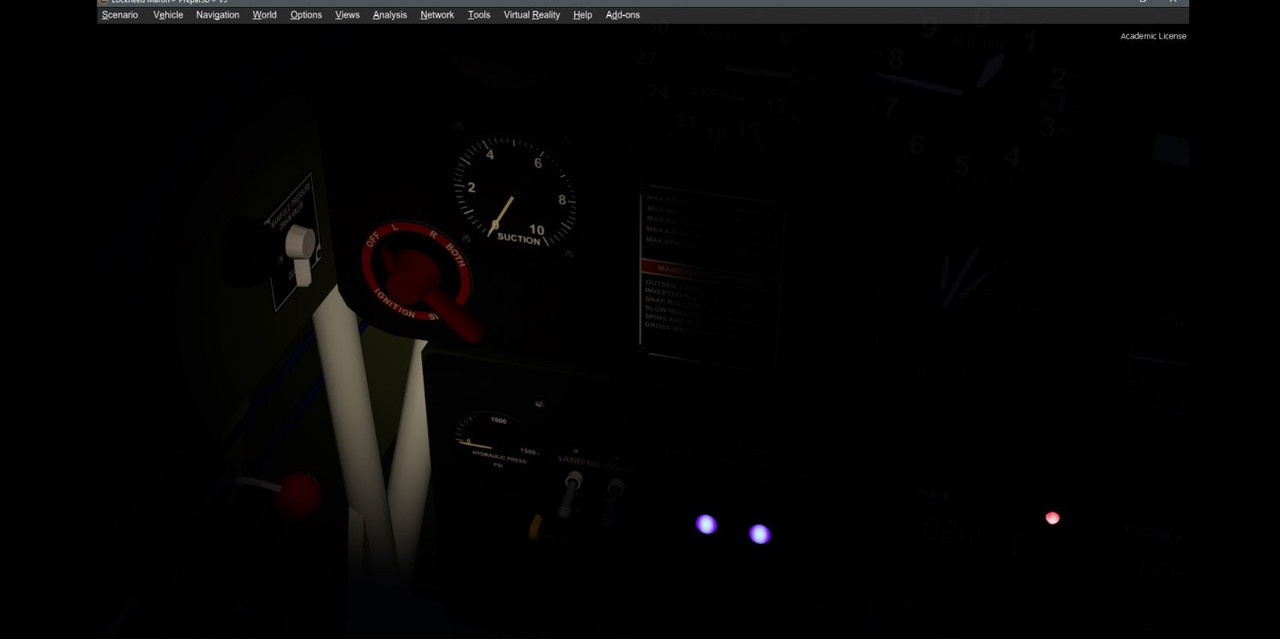The image size is (1280, 639).
Task: Open the Scenario menu
Action: [120, 15]
